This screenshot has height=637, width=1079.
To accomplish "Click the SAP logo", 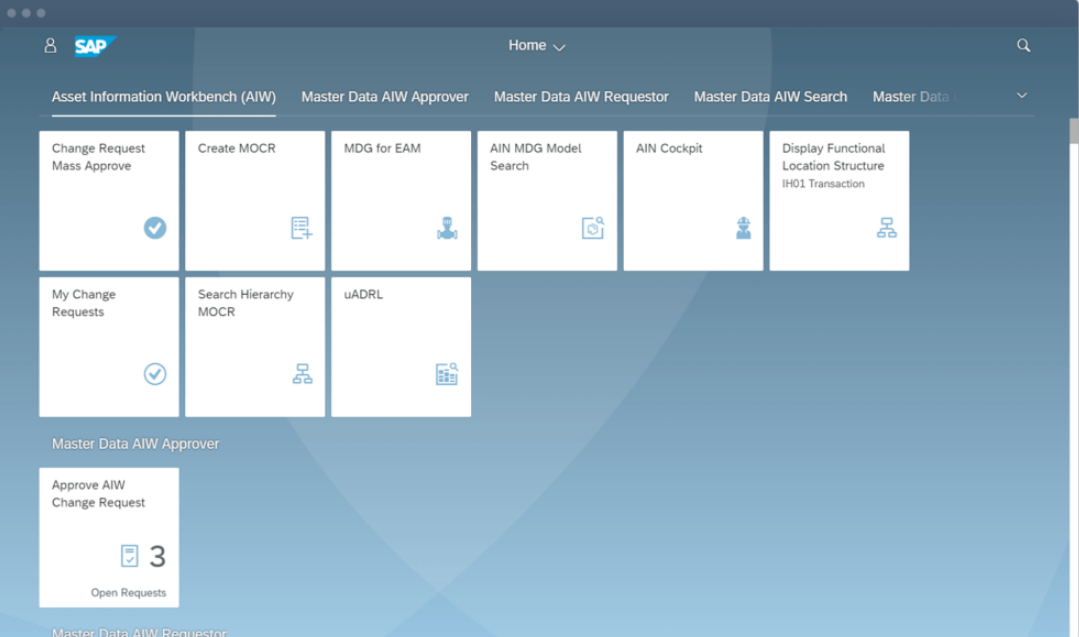I will [95, 46].
